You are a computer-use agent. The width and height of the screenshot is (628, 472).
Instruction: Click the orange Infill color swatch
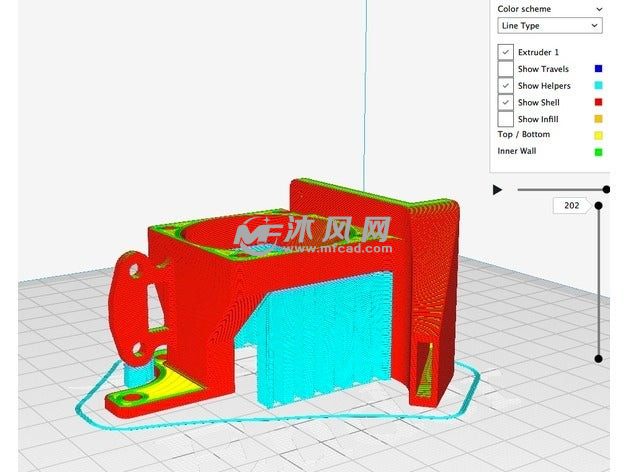tap(598, 119)
